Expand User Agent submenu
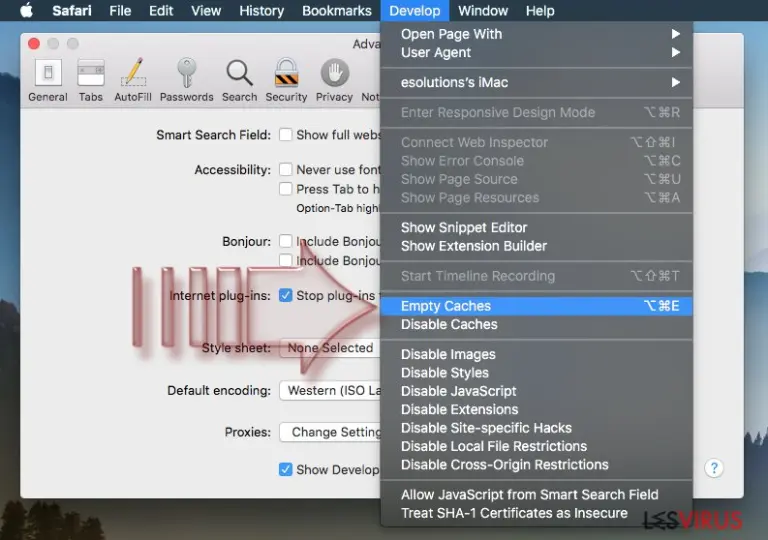Screen dimensions: 768x540 click(536, 52)
